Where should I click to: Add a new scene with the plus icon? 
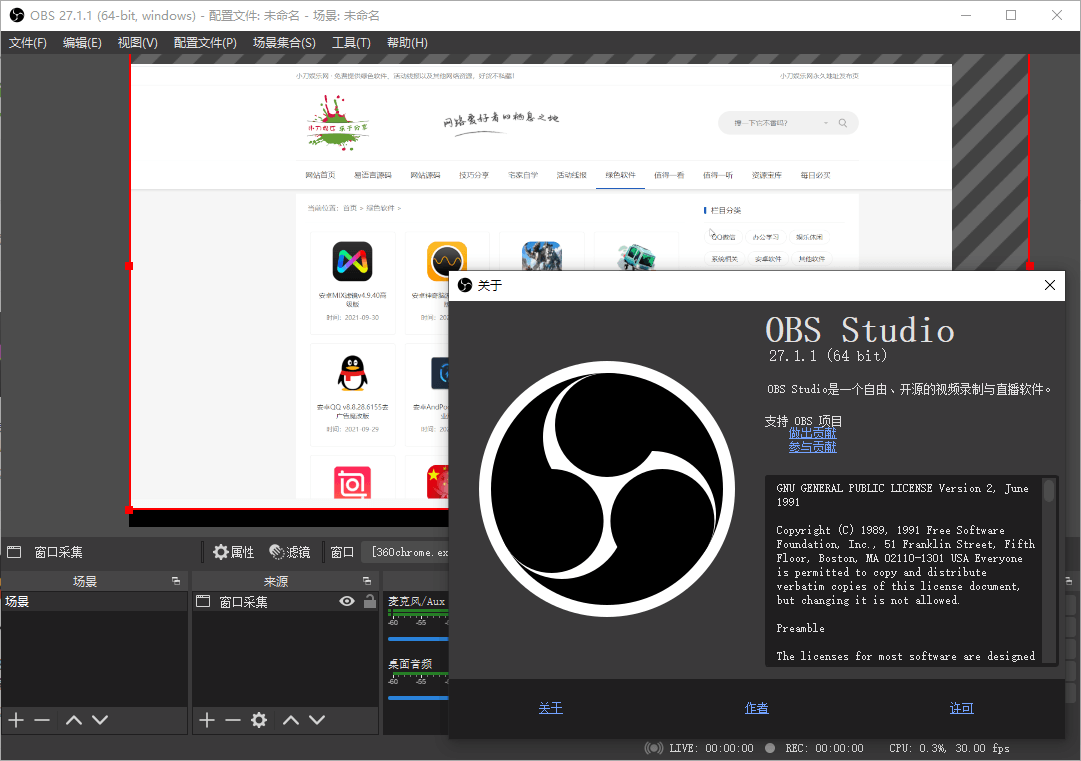click(15, 719)
